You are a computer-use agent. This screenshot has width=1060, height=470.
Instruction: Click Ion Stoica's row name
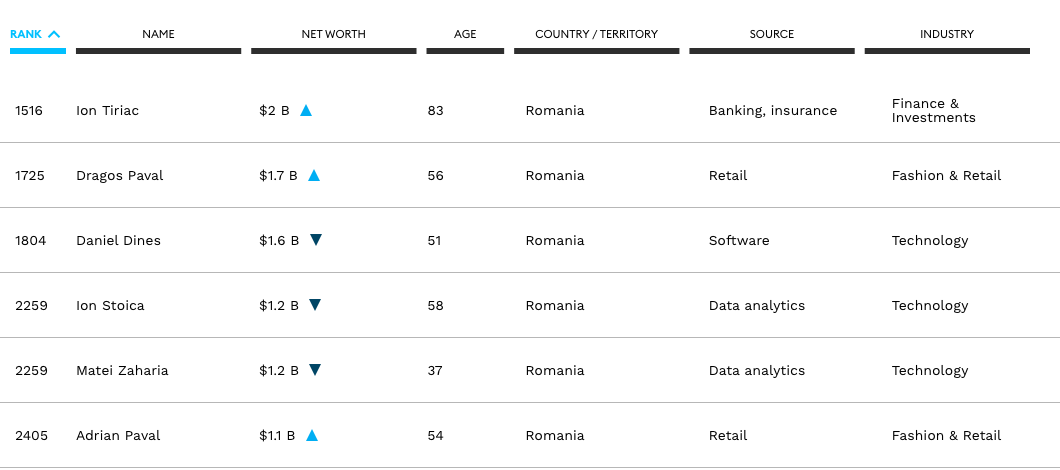point(110,306)
